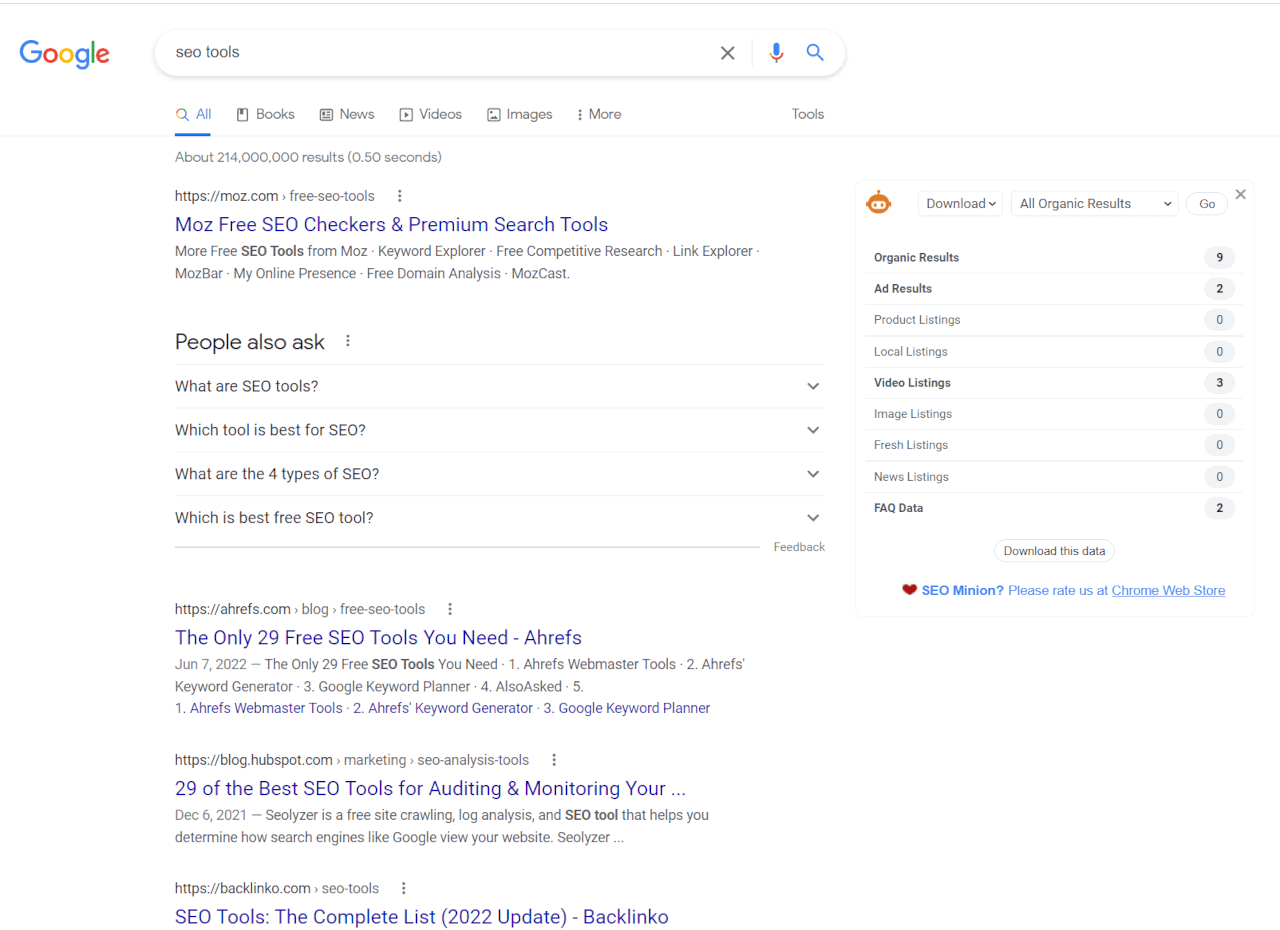Select the News Listings row

tap(1054, 477)
